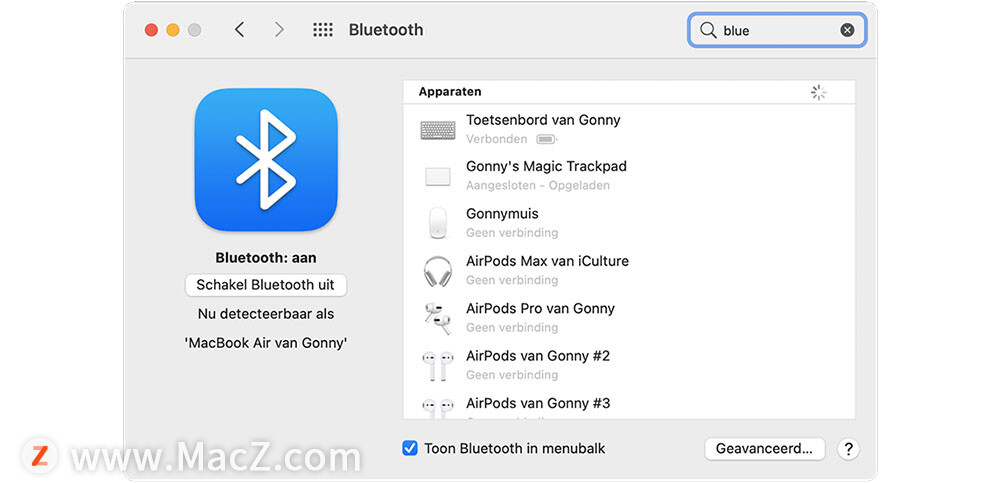
Task: Select AirPods van Gonny #3 in list
Action: point(538,404)
